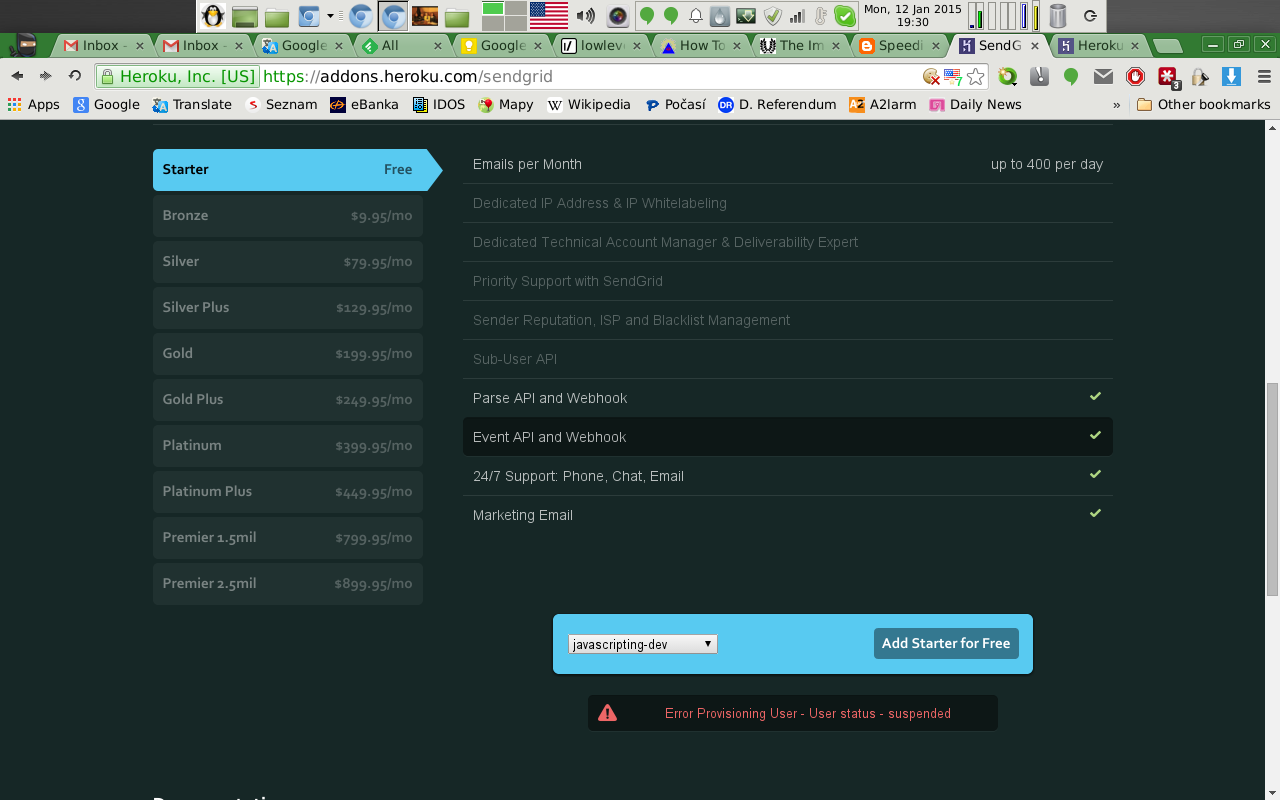Screen dimensions: 1280x800
Task: Select the Bronze $9.95/mo plan
Action: tap(288, 215)
